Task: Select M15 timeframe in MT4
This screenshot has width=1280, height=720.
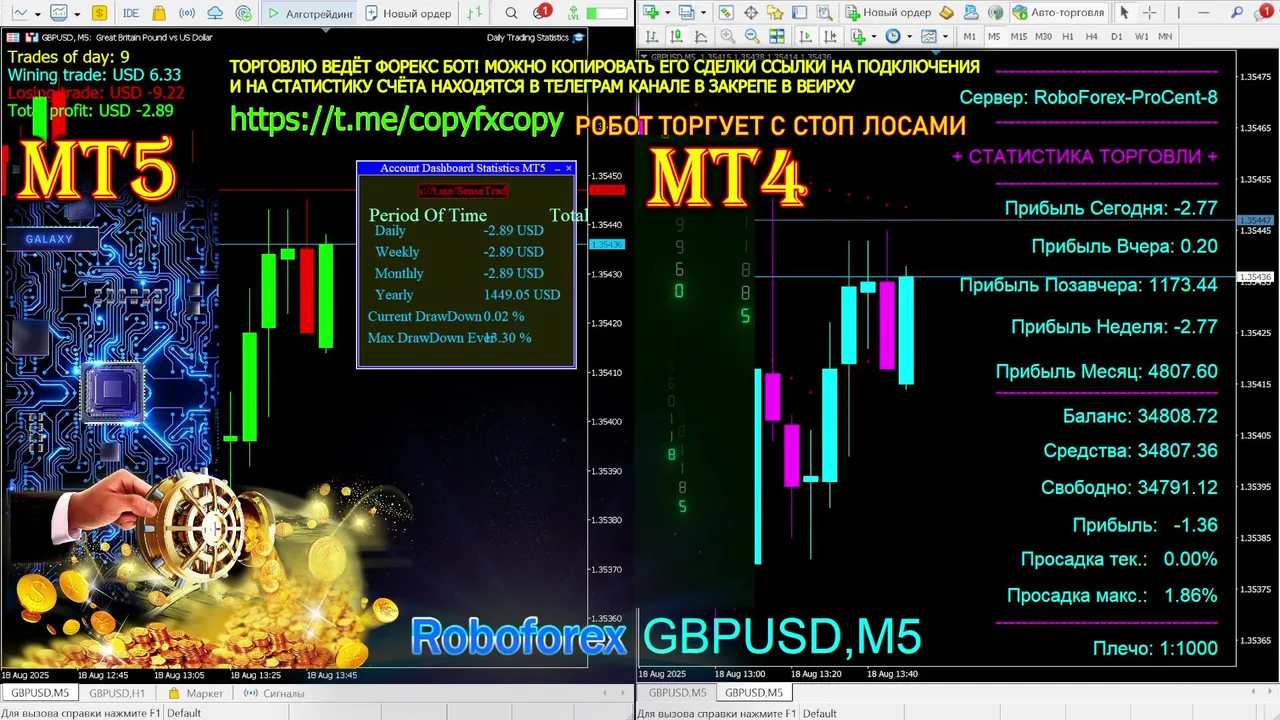Action: [1018, 36]
